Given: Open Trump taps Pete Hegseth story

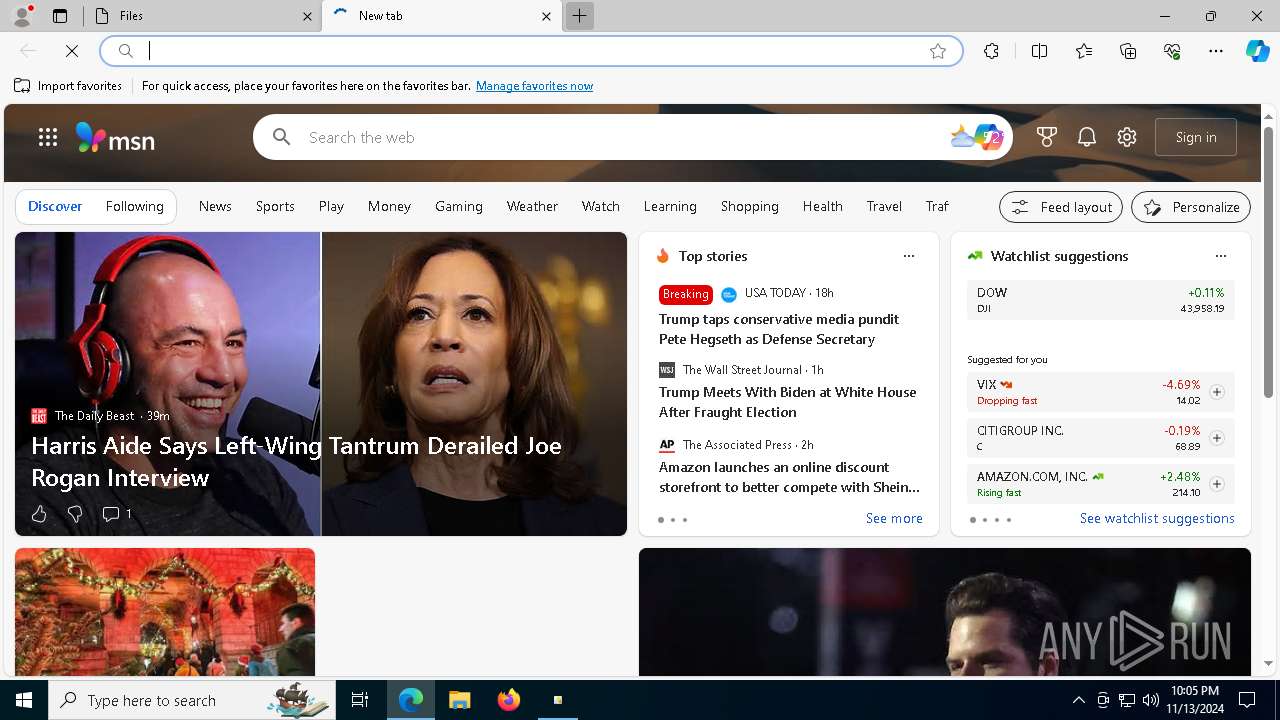Looking at the screenshot, I should [779, 329].
